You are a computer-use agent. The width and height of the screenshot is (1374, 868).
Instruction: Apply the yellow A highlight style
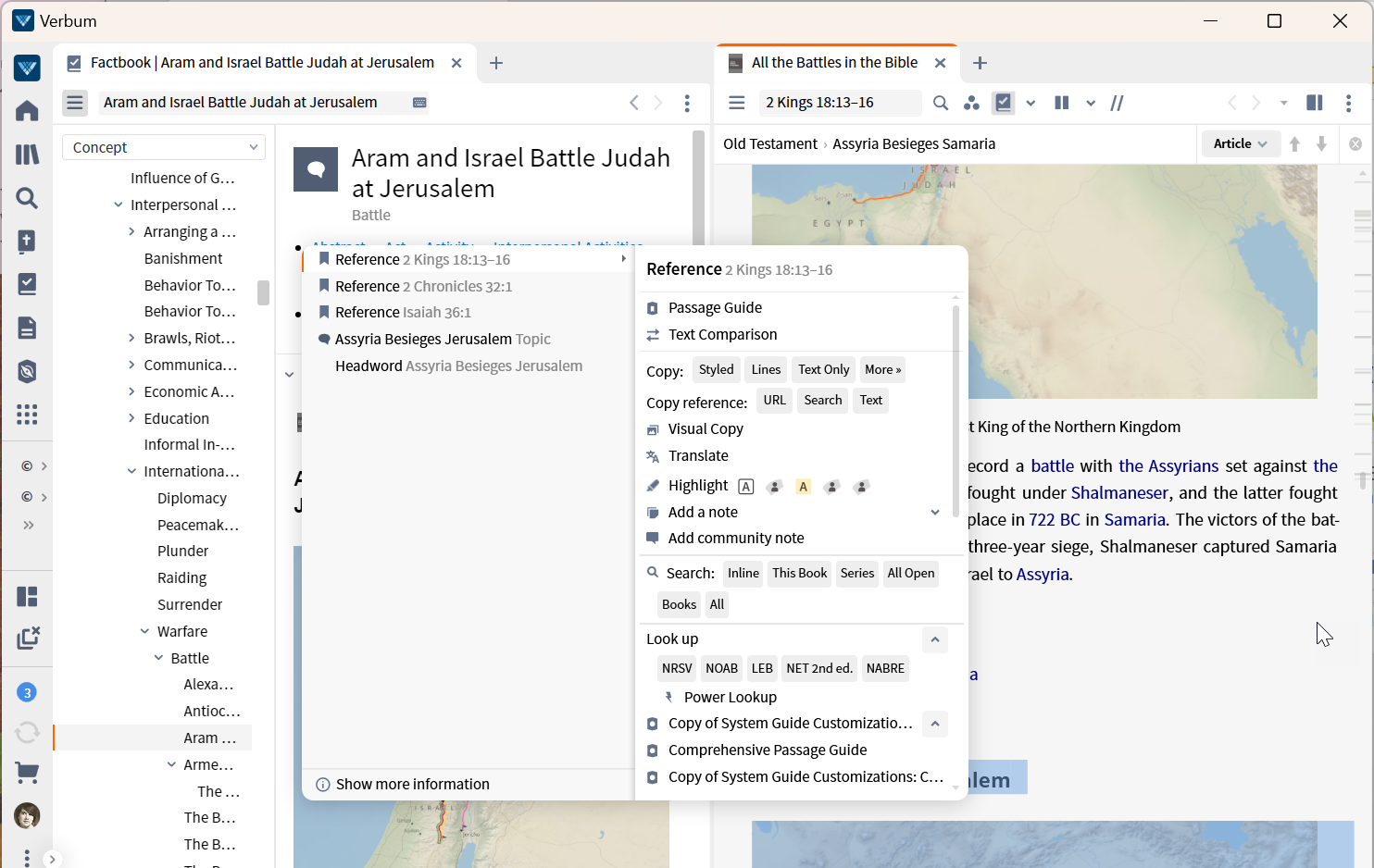(x=803, y=487)
